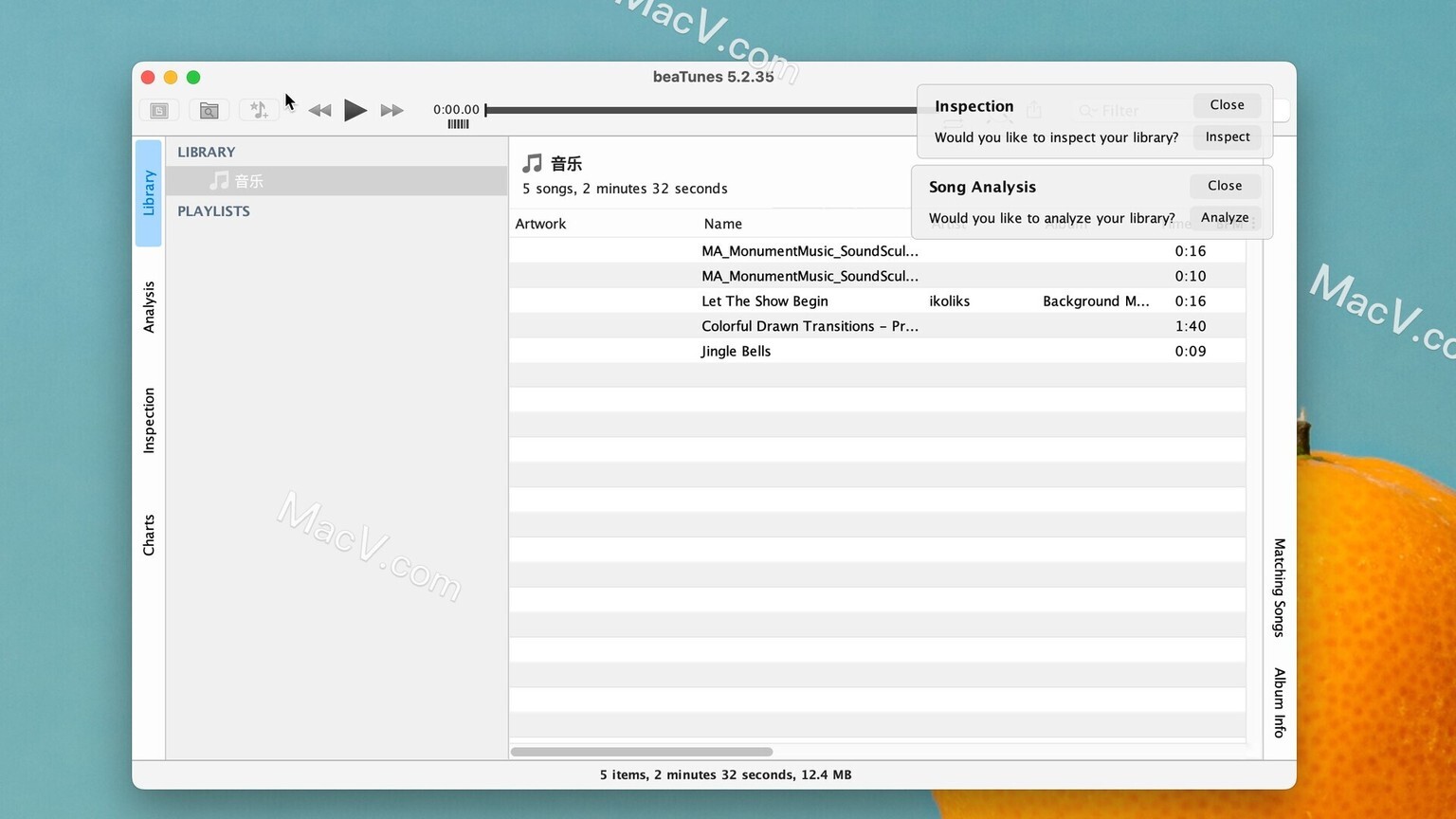Click the playback progress bar

click(x=701, y=110)
